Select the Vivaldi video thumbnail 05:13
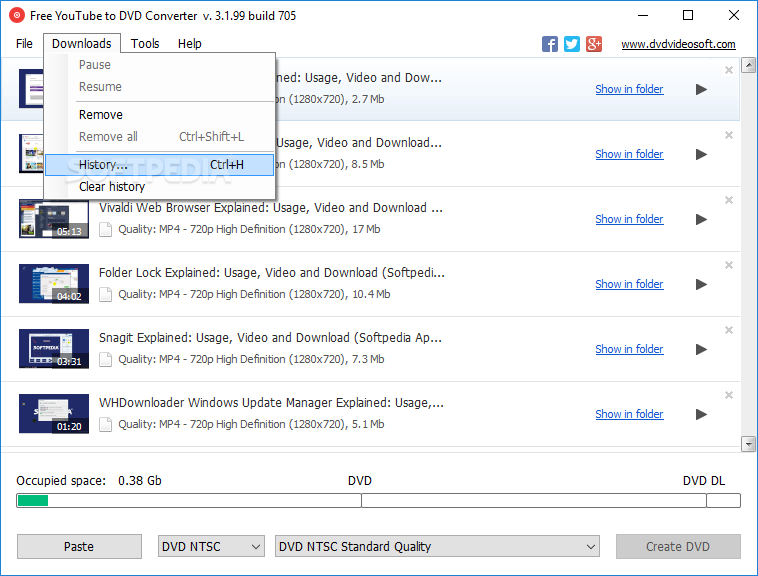The width and height of the screenshot is (758, 576). (54, 219)
